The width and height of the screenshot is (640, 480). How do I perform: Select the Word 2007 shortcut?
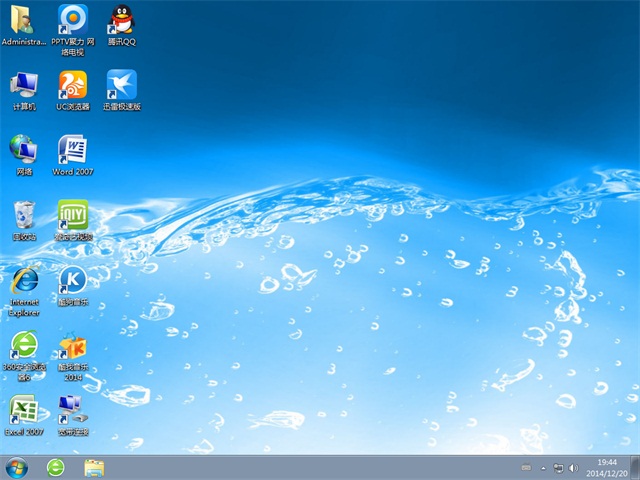click(72, 150)
